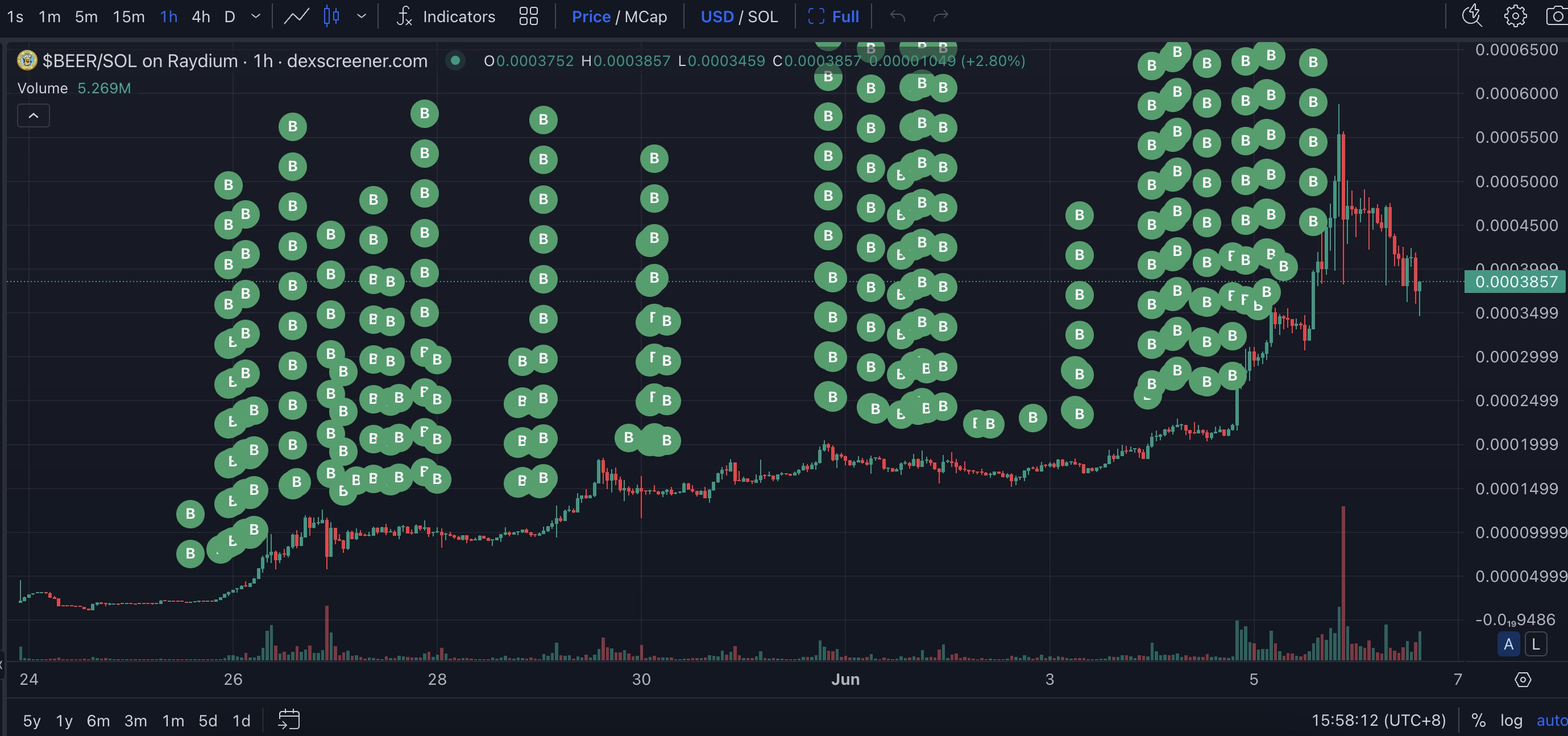
Task: Select the 4h timeframe
Action: [x=201, y=16]
